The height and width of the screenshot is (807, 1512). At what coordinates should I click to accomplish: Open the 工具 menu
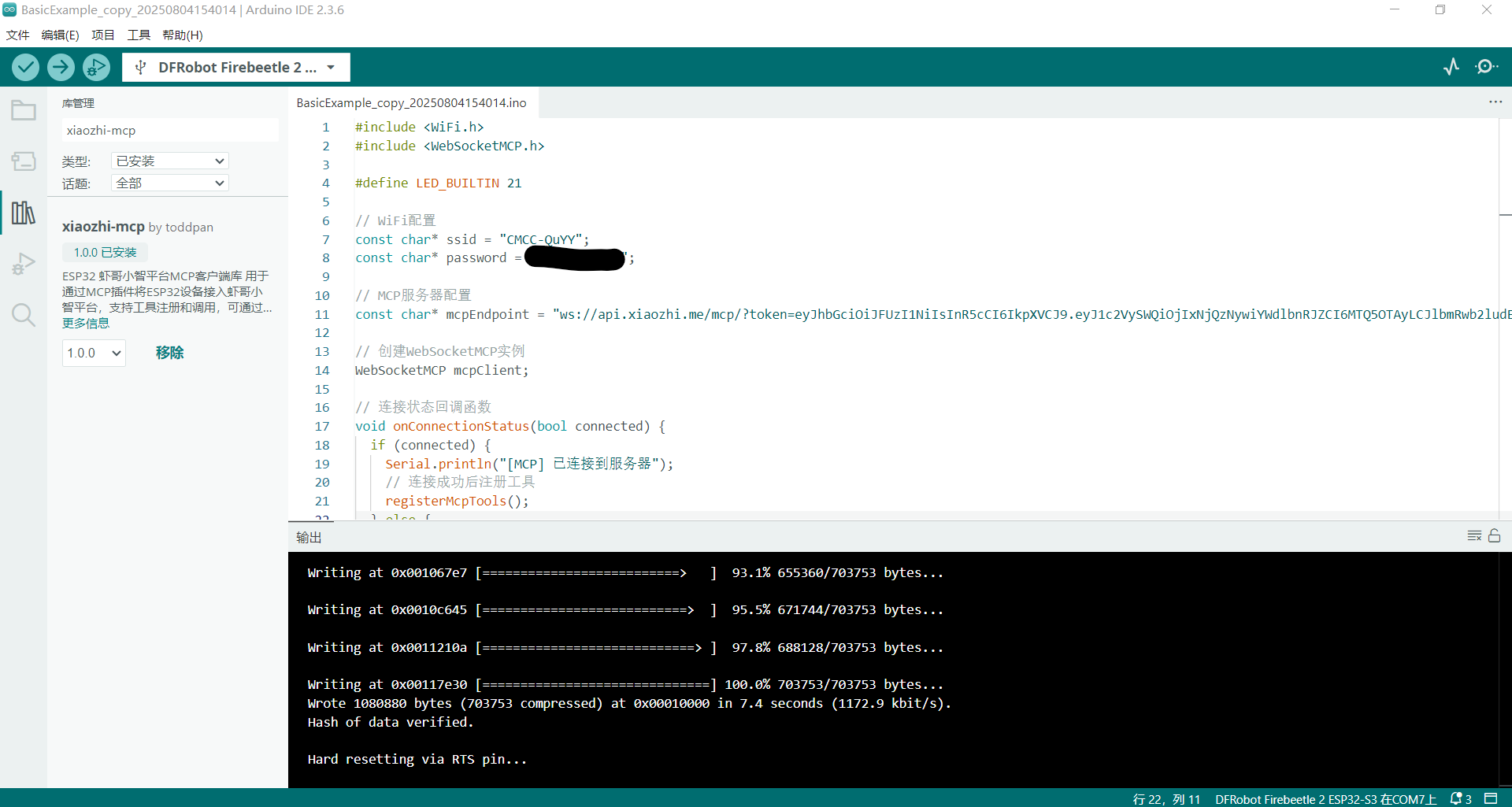point(139,35)
